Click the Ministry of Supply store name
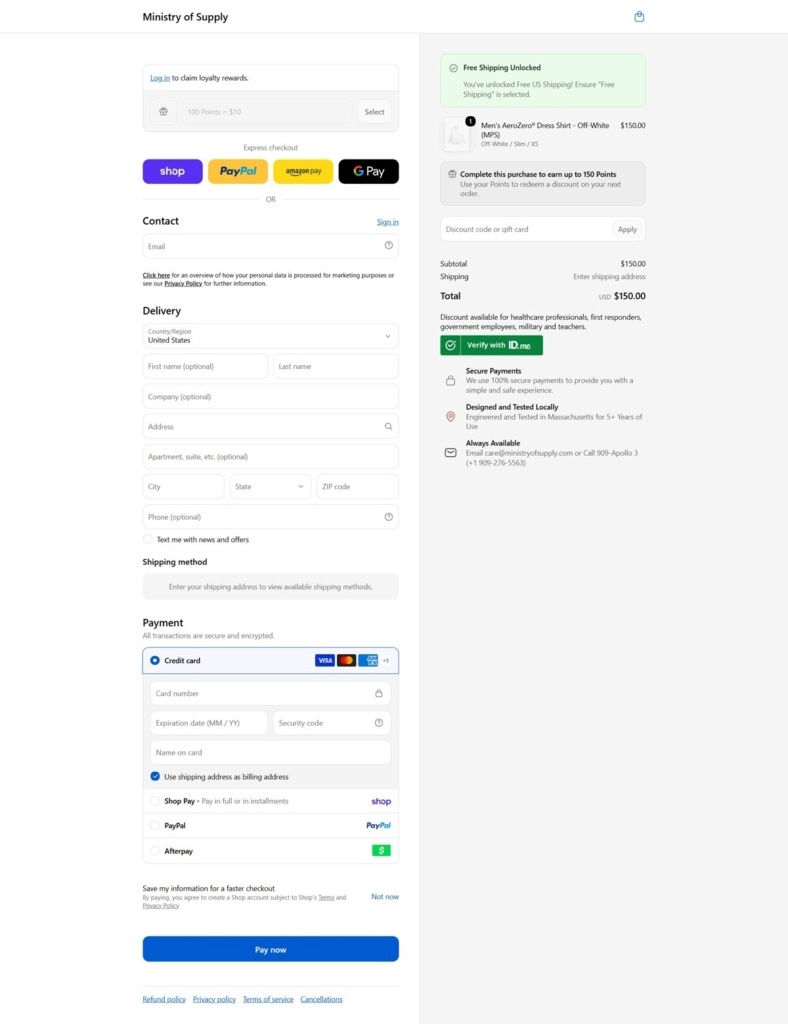 point(185,17)
